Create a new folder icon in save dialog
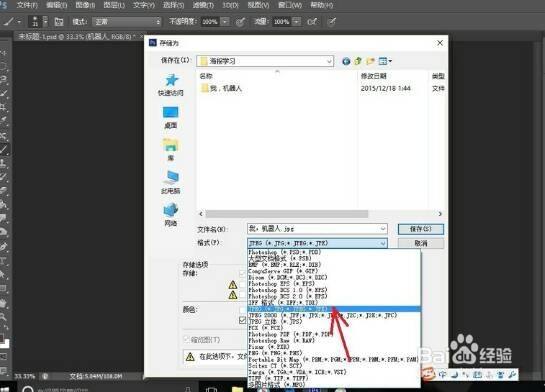The height and width of the screenshot is (392, 545). point(370,61)
